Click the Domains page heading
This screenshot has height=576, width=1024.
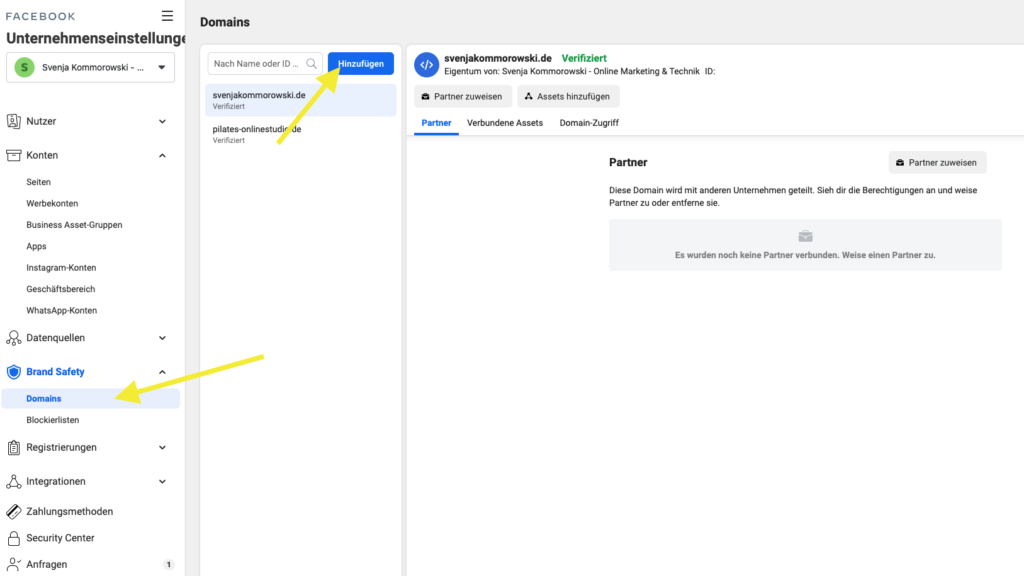[225, 22]
